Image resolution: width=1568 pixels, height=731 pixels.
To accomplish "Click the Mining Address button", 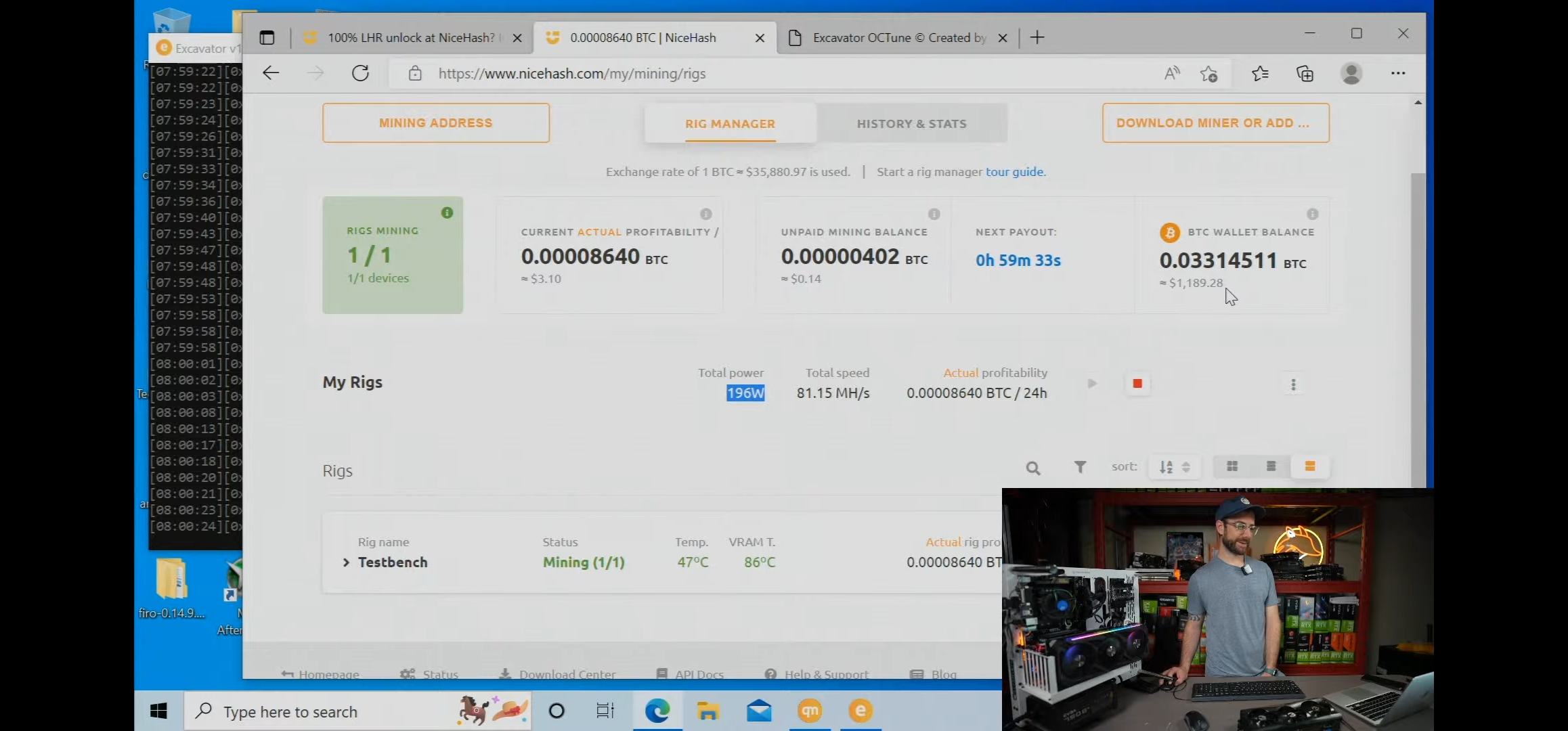I will click(436, 123).
